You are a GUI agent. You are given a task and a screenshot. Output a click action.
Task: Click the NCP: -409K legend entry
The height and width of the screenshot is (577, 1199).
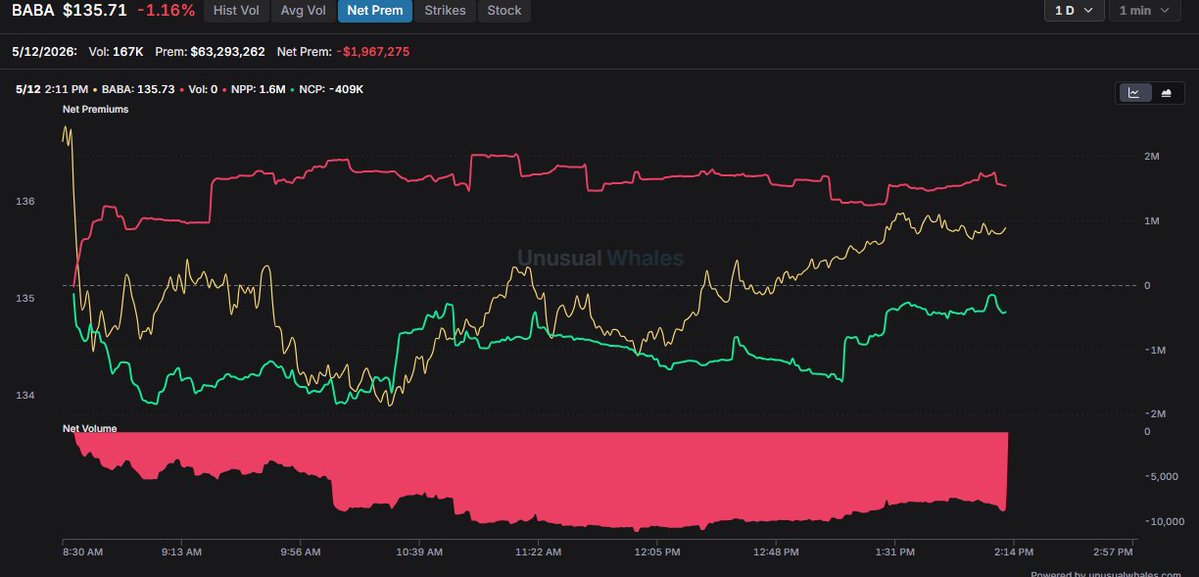[x=330, y=89]
